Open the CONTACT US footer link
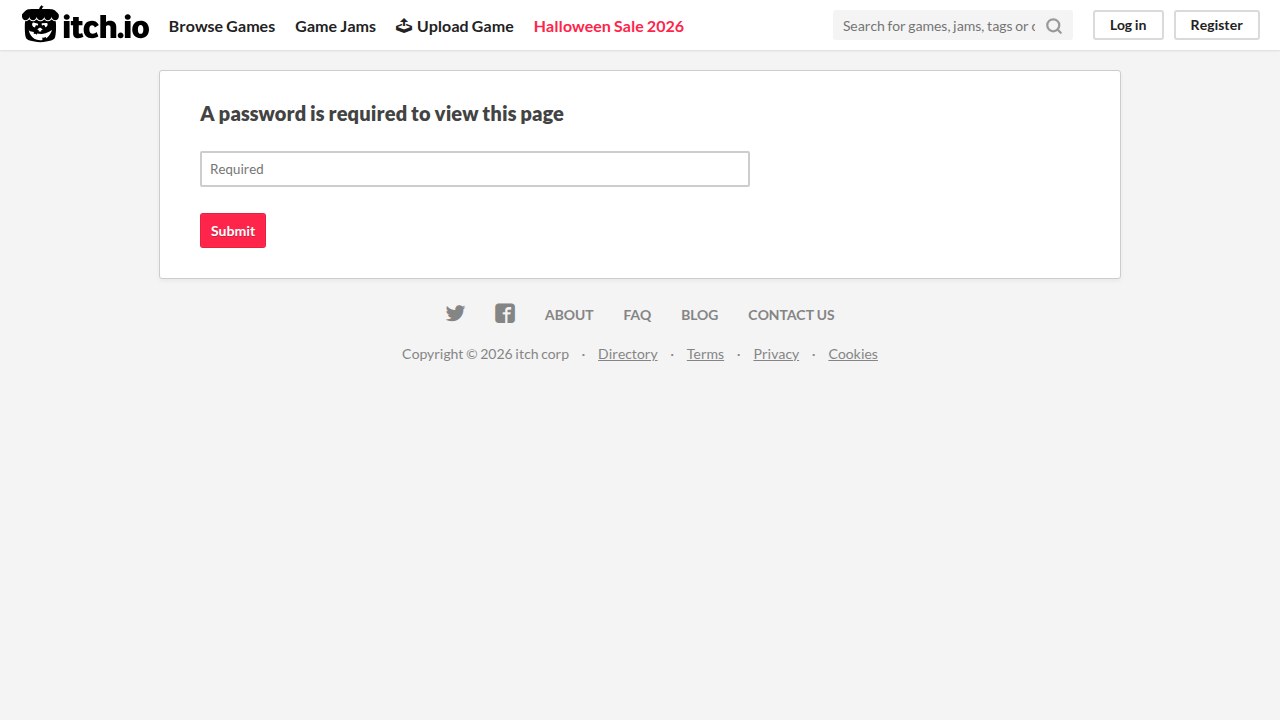Image resolution: width=1280 pixels, height=720 pixels. pyautogui.click(x=791, y=315)
